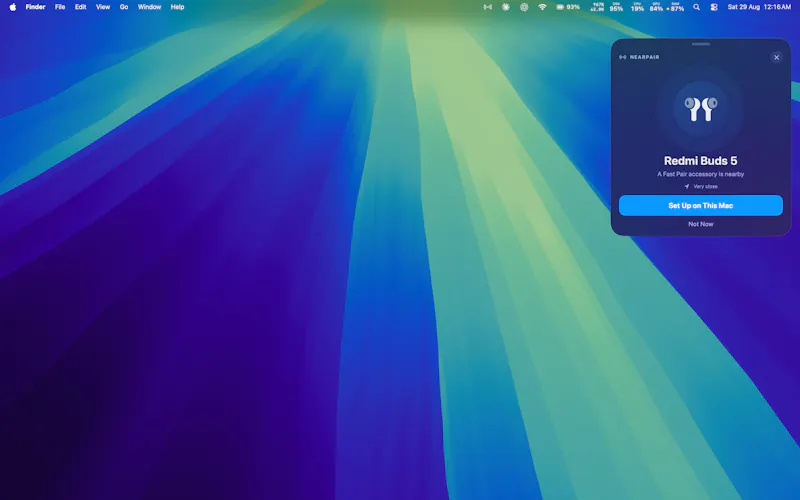800x500 pixels.
Task: Click the sun-shaped menu bar icon
Action: [x=506, y=7]
